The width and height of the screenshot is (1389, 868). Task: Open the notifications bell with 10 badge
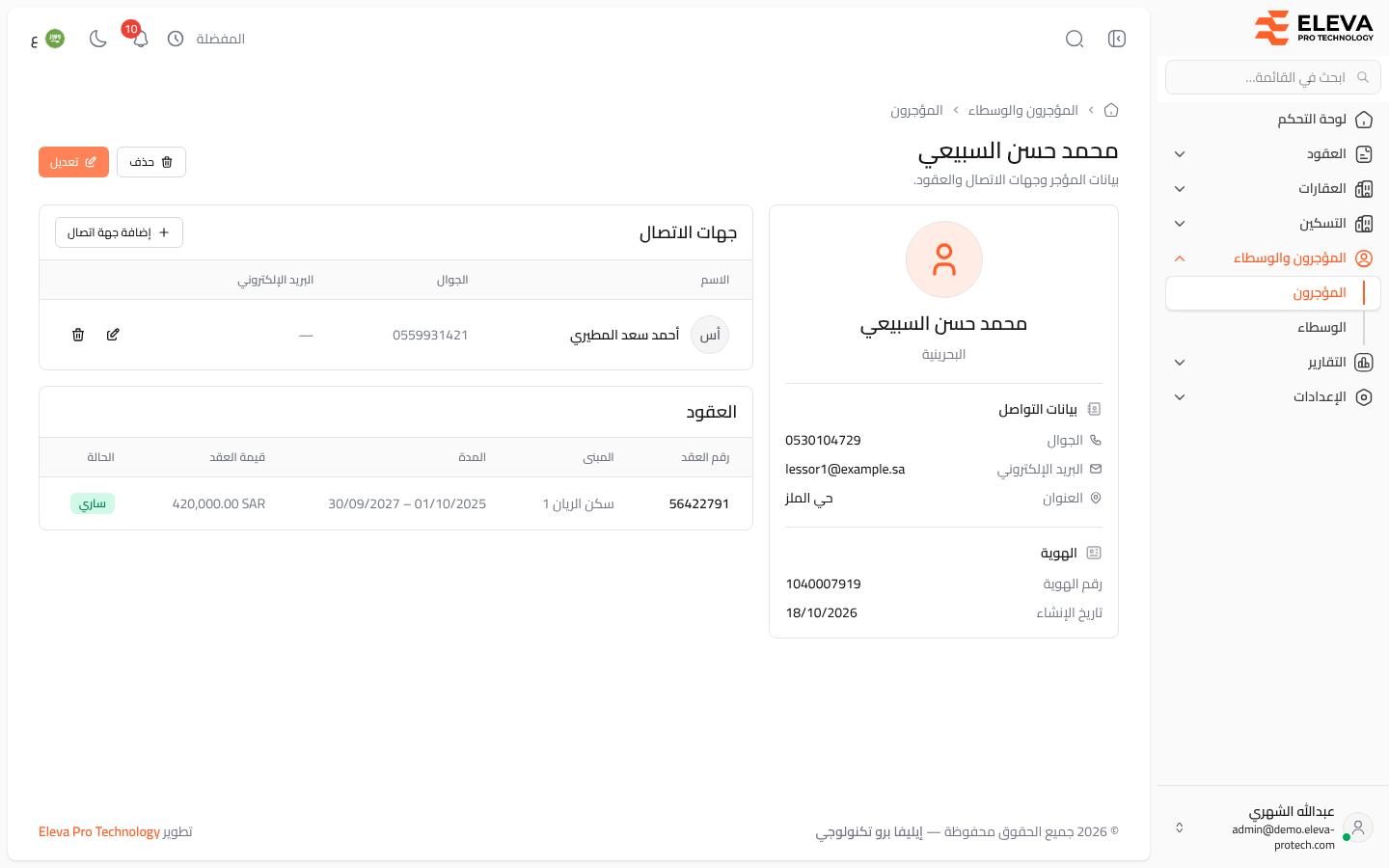[140, 39]
